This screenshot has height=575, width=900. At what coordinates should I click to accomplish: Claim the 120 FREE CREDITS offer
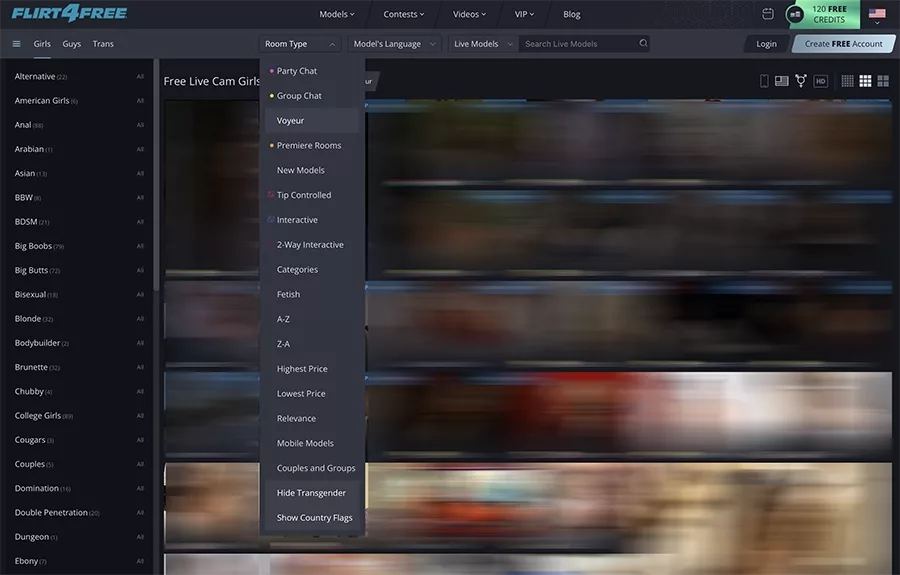point(830,14)
